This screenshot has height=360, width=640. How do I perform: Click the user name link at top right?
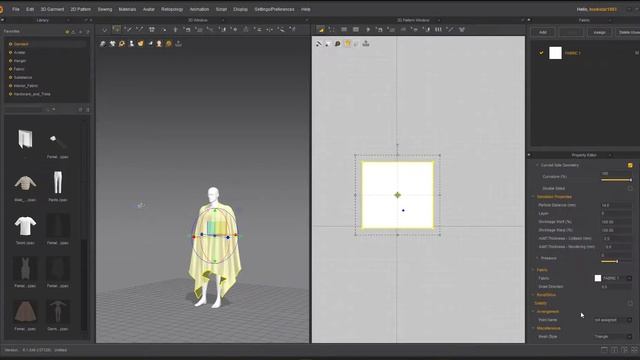point(602,9)
